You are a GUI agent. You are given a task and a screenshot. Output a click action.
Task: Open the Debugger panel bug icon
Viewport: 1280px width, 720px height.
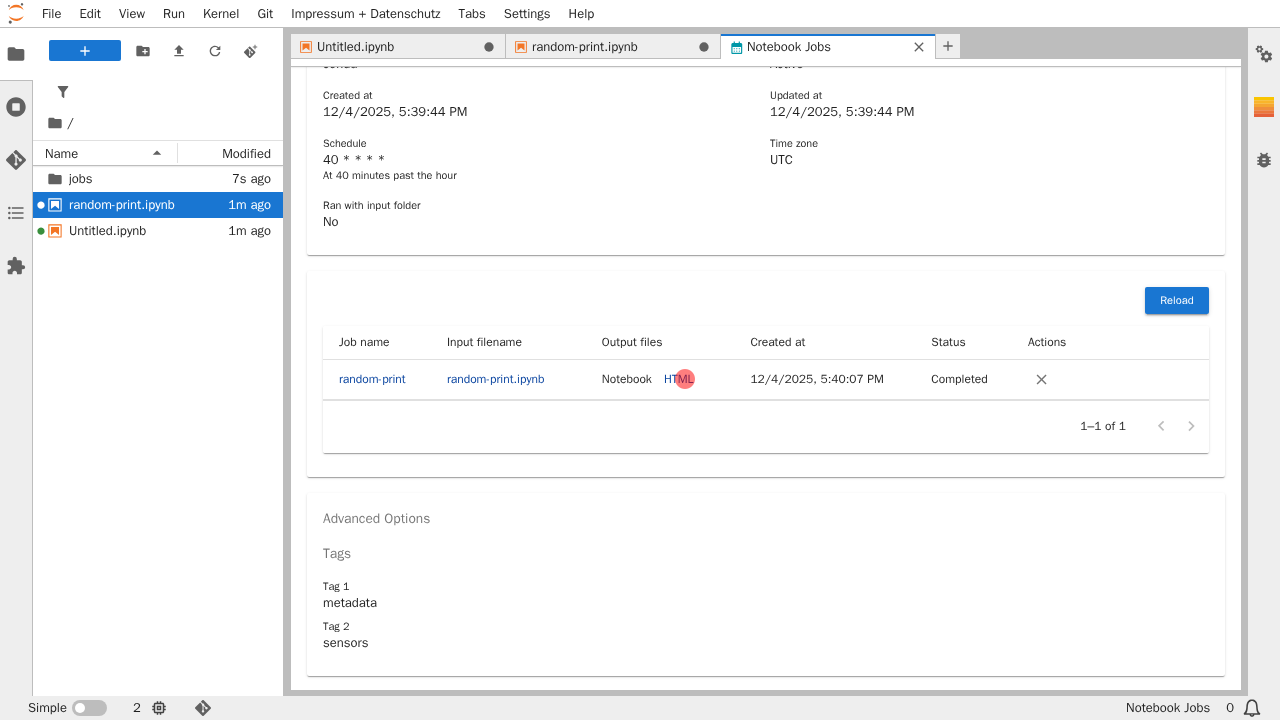point(1264,160)
